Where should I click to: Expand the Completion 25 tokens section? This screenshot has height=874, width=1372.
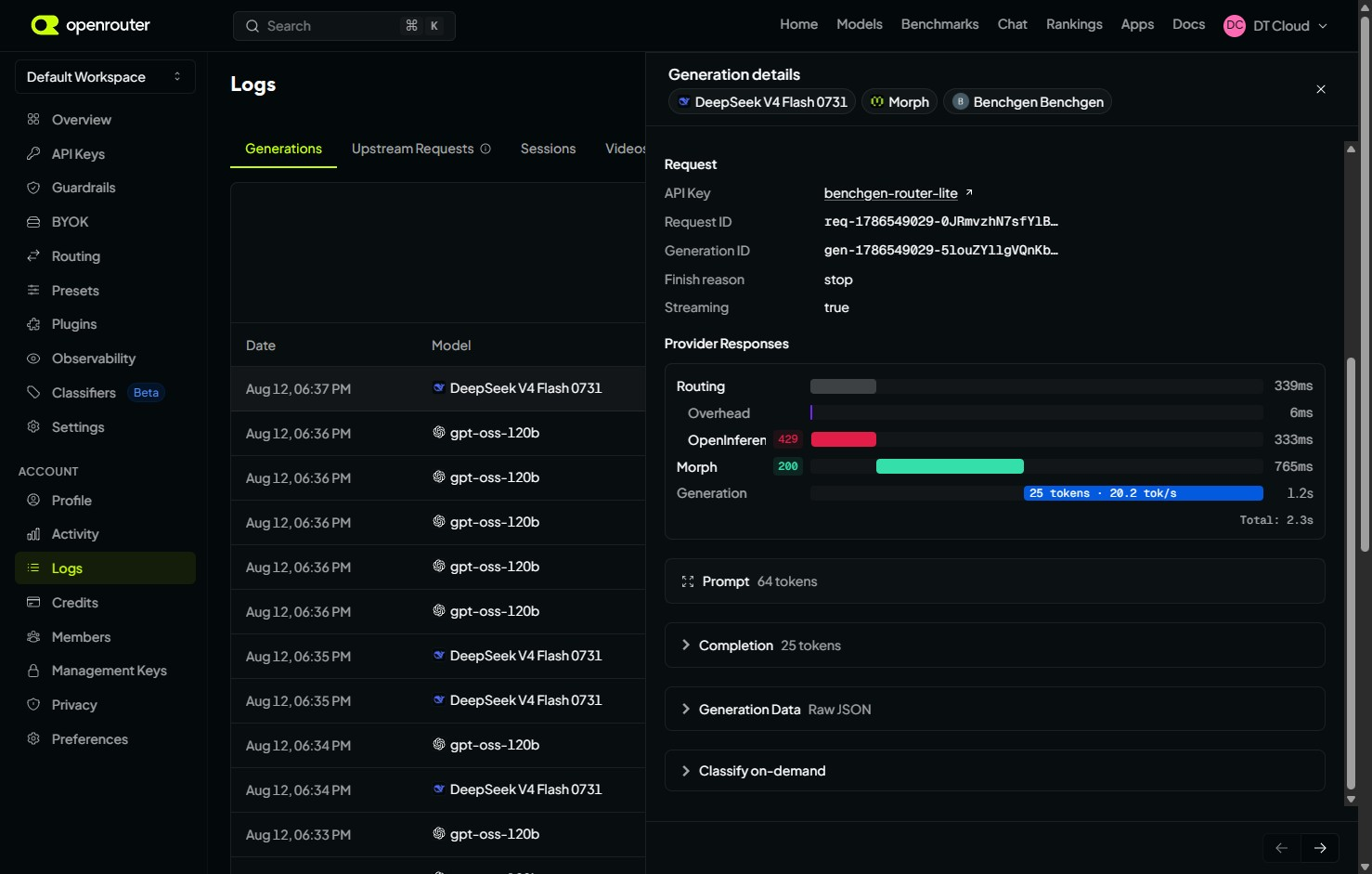pyautogui.click(x=994, y=645)
